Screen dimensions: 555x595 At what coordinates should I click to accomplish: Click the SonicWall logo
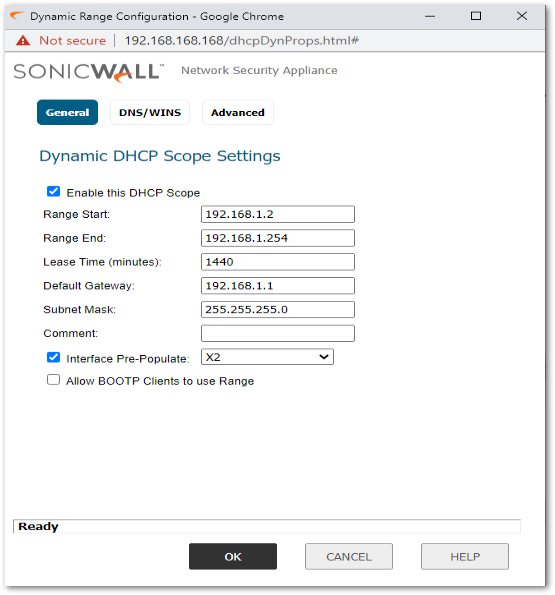pos(89,72)
